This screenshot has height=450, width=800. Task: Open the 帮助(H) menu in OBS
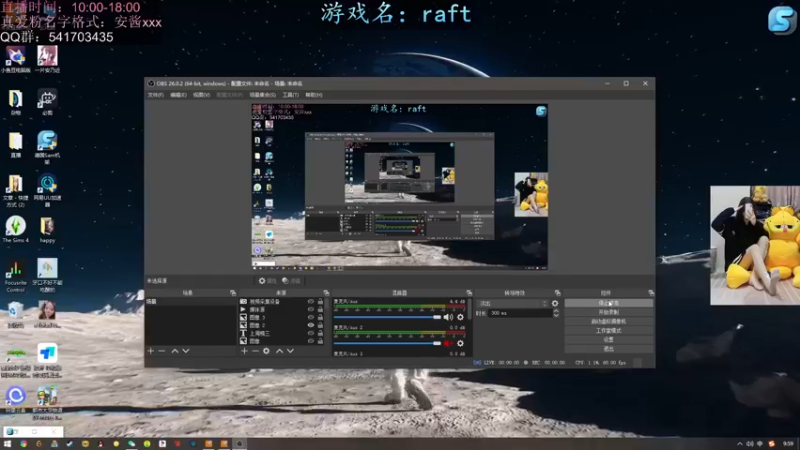314,95
